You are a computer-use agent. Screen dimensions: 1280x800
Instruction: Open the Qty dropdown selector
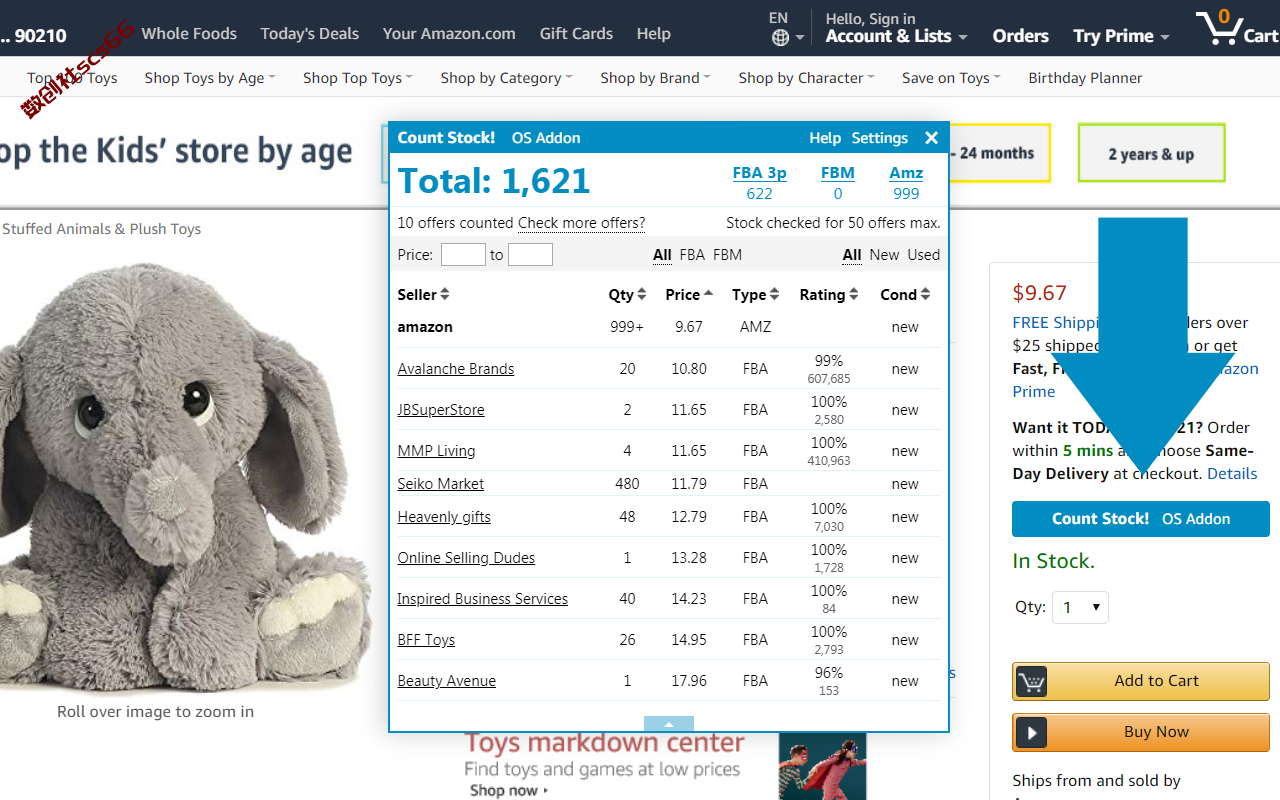(x=1080, y=607)
